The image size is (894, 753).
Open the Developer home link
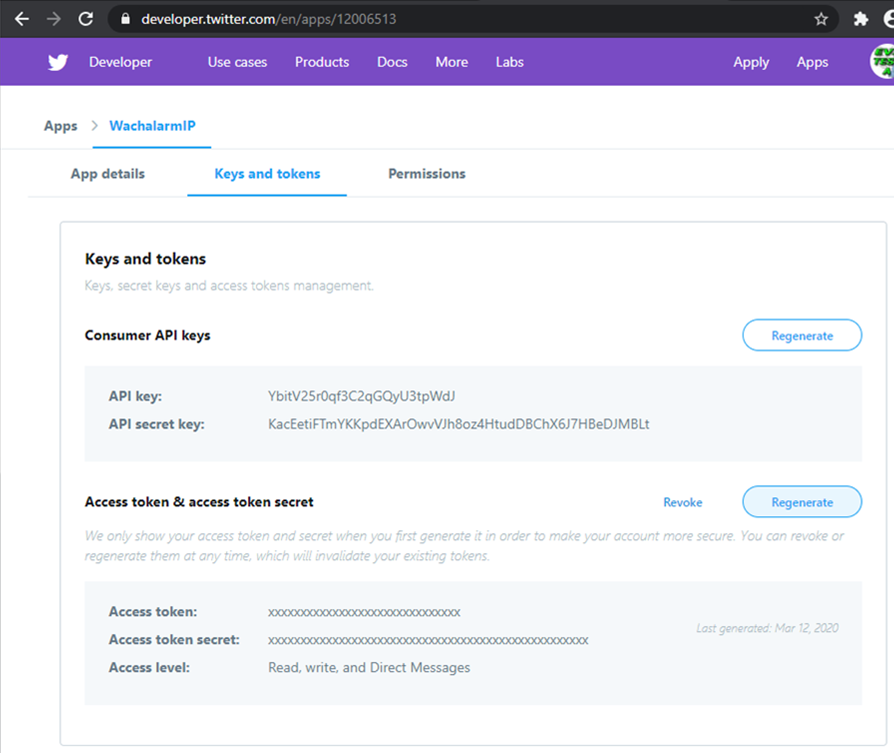click(120, 62)
